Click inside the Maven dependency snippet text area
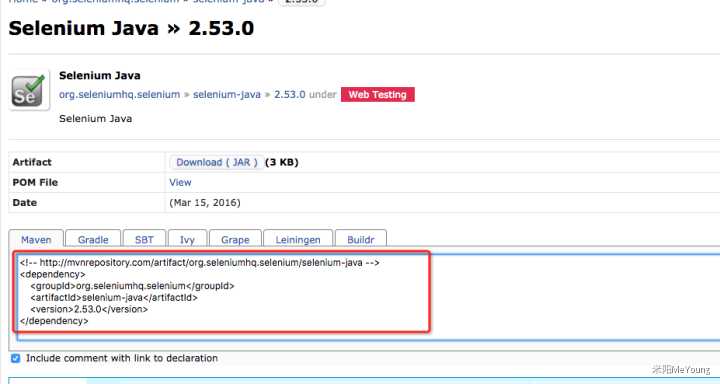 coord(367,296)
